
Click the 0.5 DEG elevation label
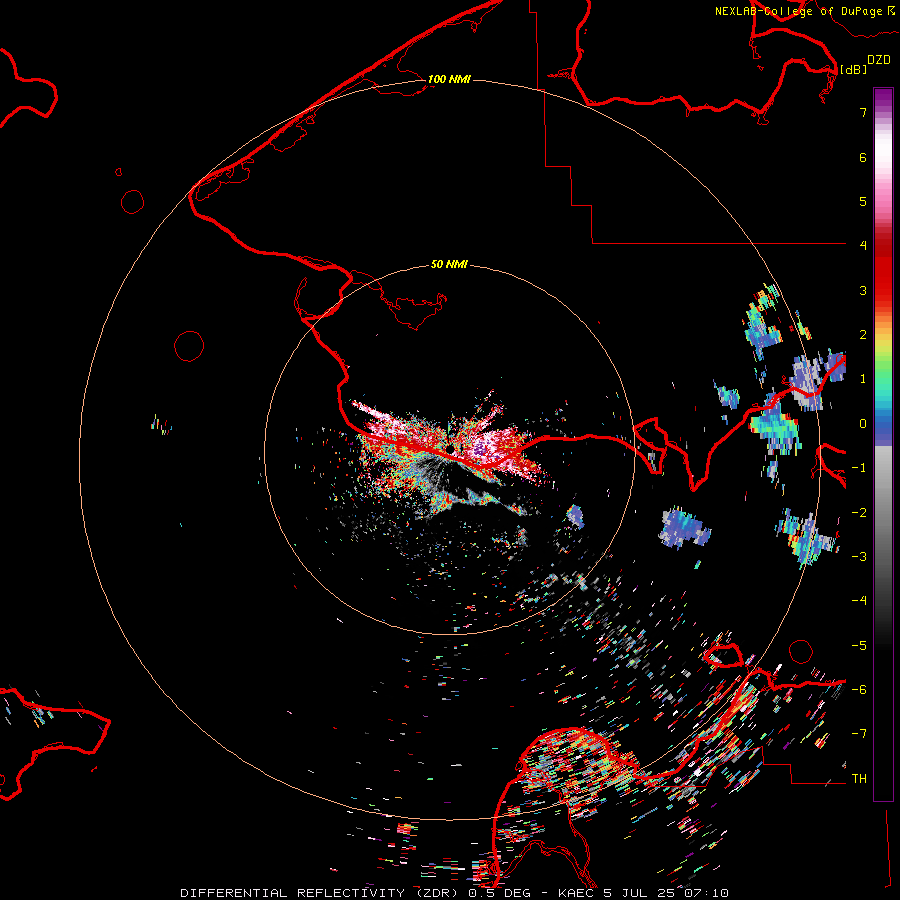(499, 893)
